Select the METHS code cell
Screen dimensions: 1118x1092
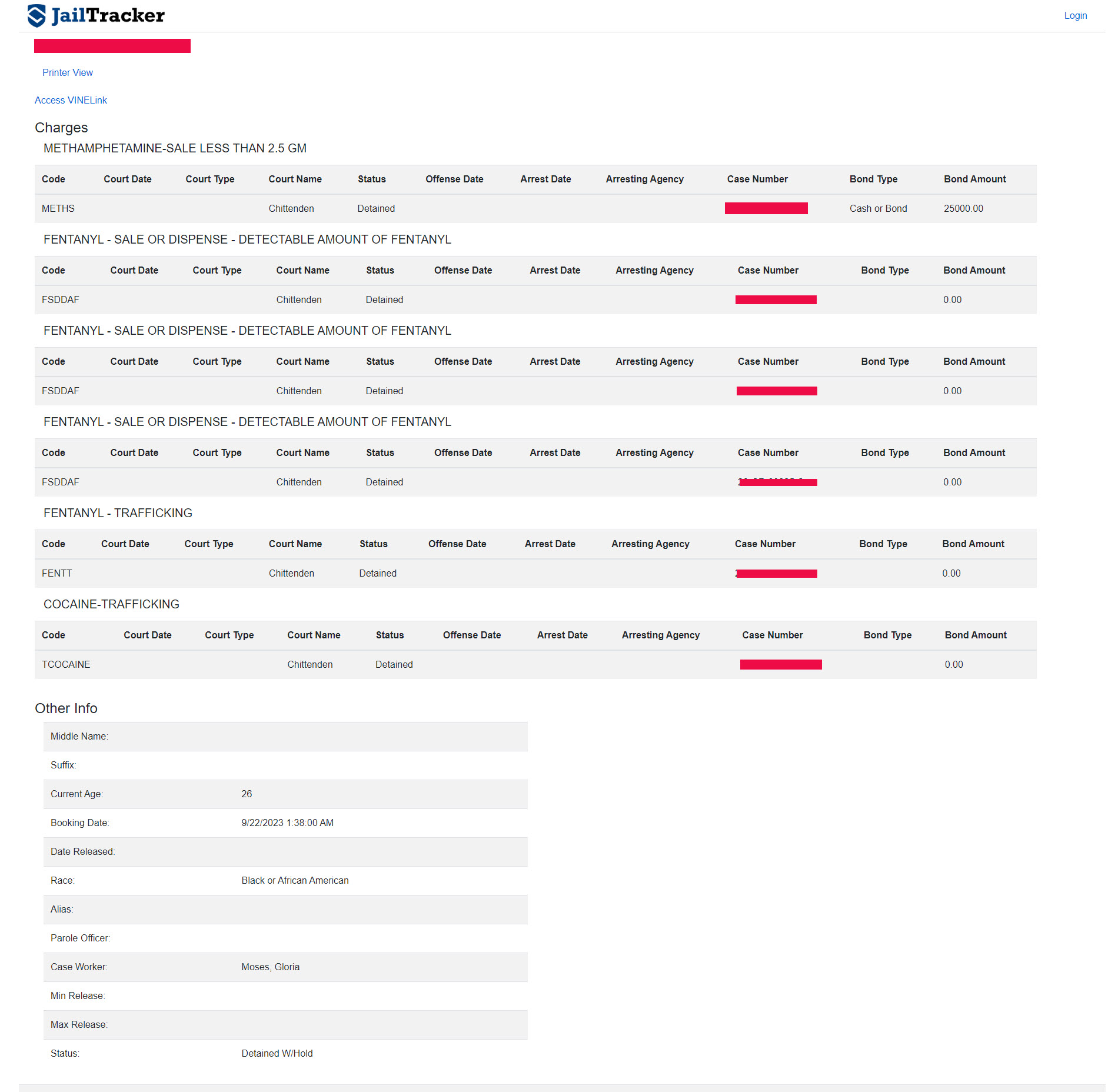tap(58, 208)
